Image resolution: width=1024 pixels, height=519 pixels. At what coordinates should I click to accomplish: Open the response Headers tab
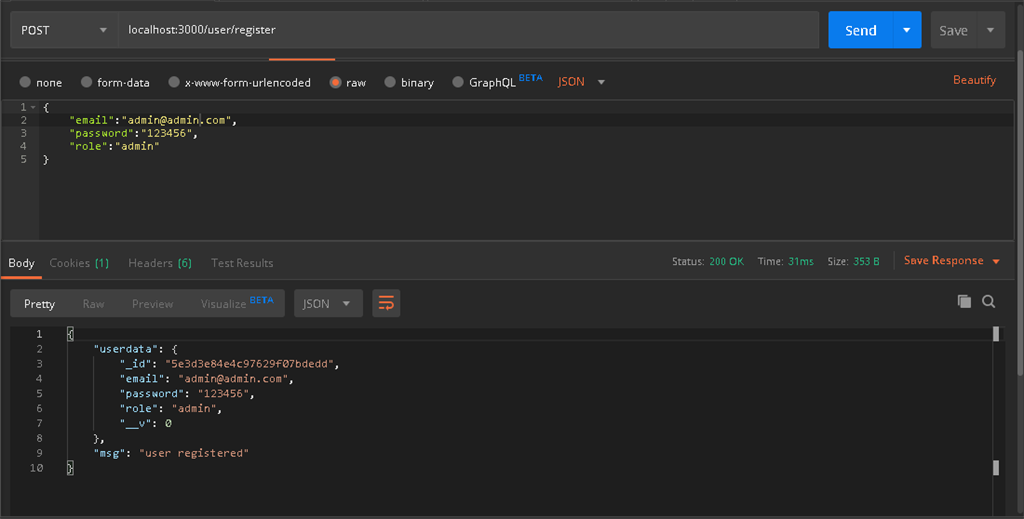pyautogui.click(x=159, y=263)
